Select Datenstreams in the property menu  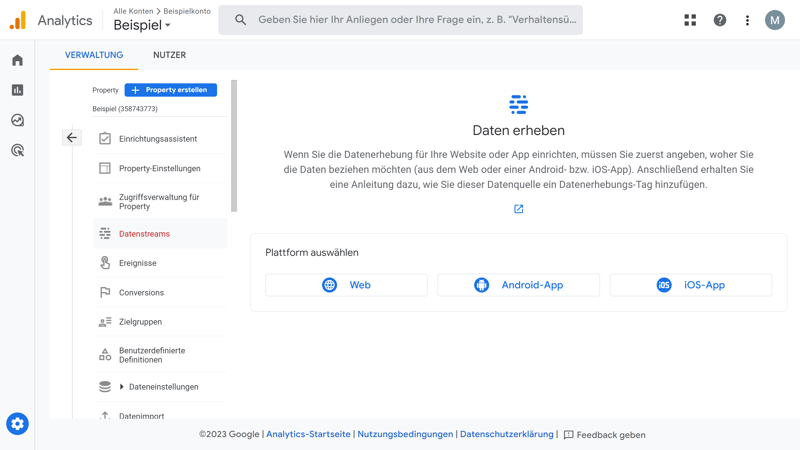tap(144, 234)
